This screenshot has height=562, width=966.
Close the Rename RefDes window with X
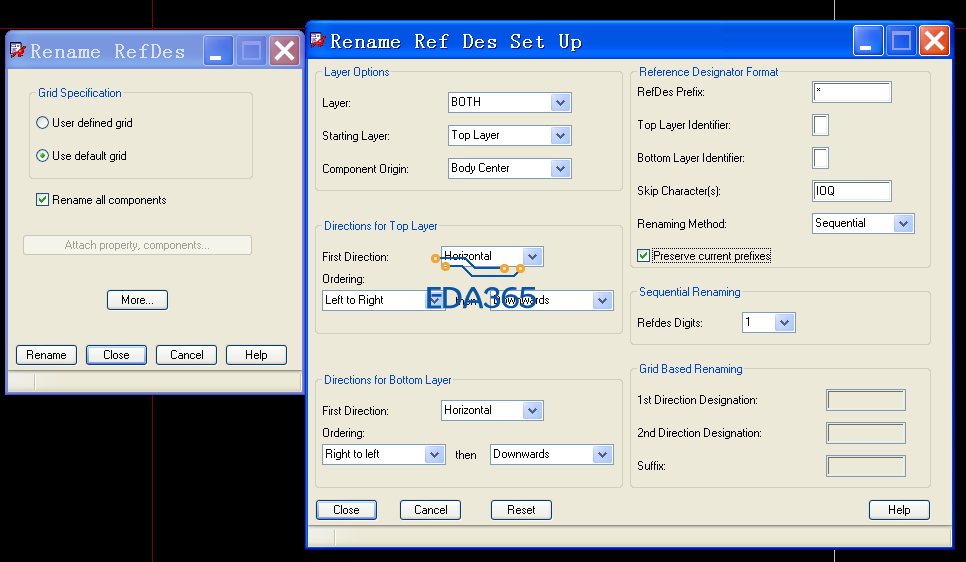[x=285, y=51]
